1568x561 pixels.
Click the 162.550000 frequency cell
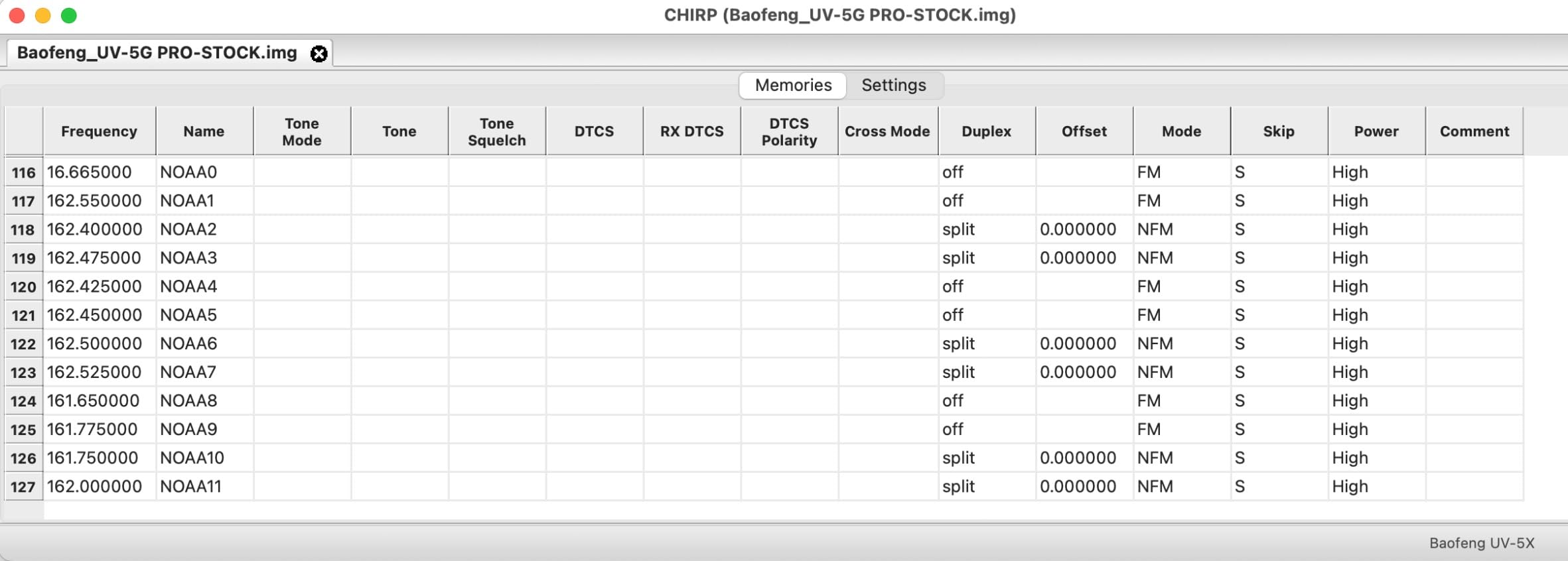[100, 201]
